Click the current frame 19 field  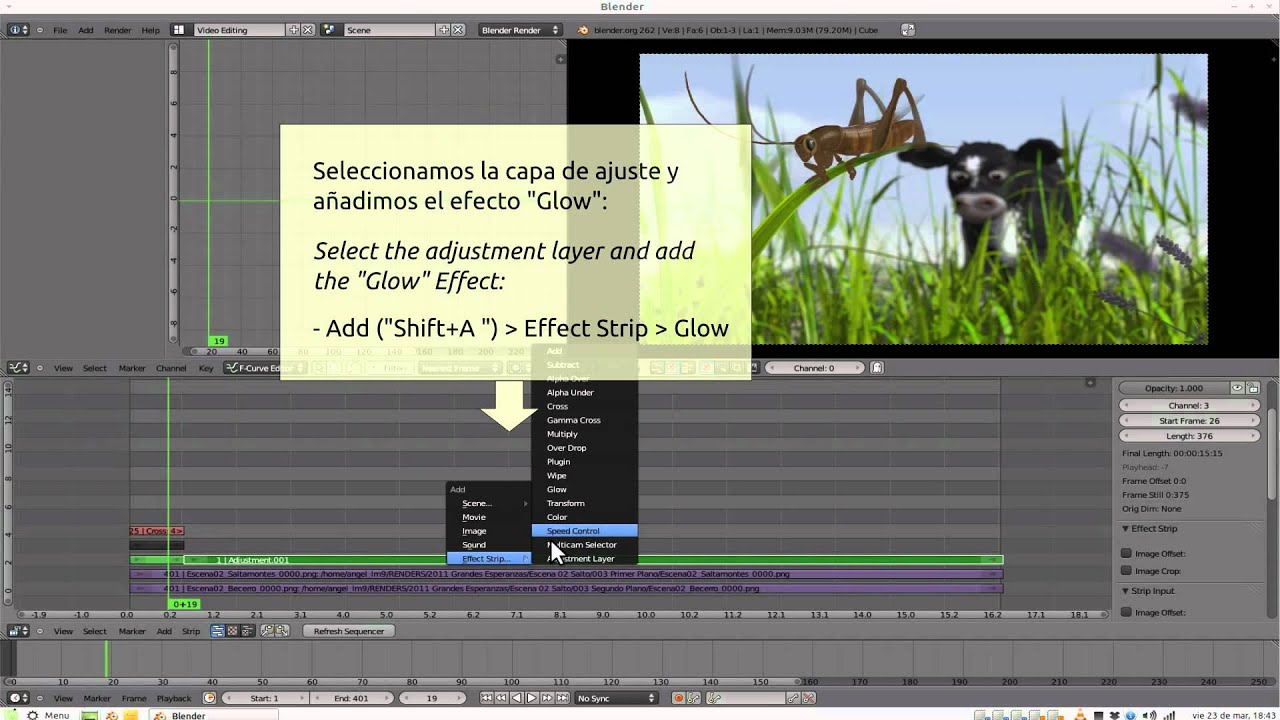pos(432,698)
